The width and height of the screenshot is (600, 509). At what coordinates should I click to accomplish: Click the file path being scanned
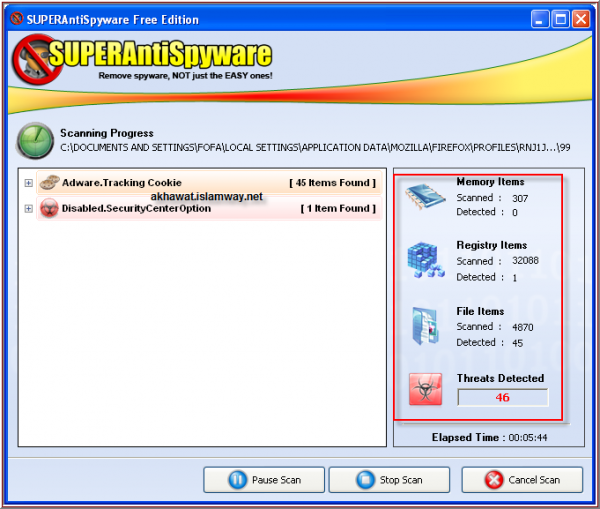pyautogui.click(x=315, y=147)
